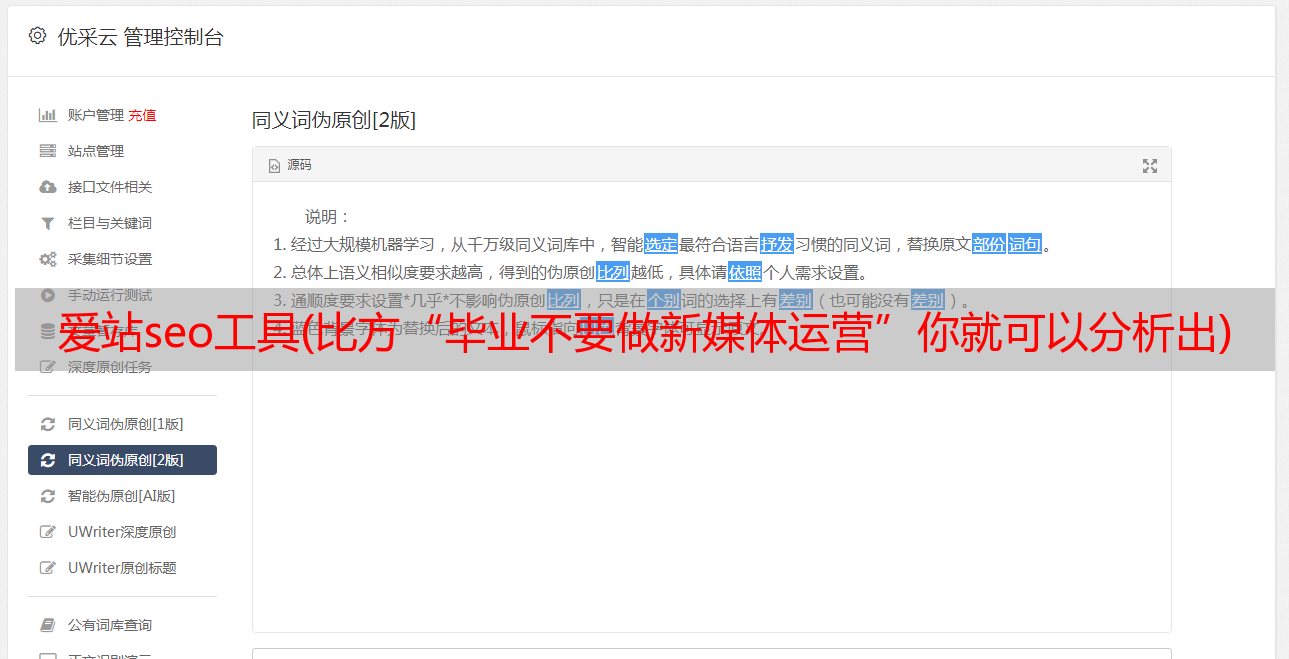Open 智能伪原创[AI版] page
The width and height of the screenshot is (1289, 659).
[x=122, y=496]
